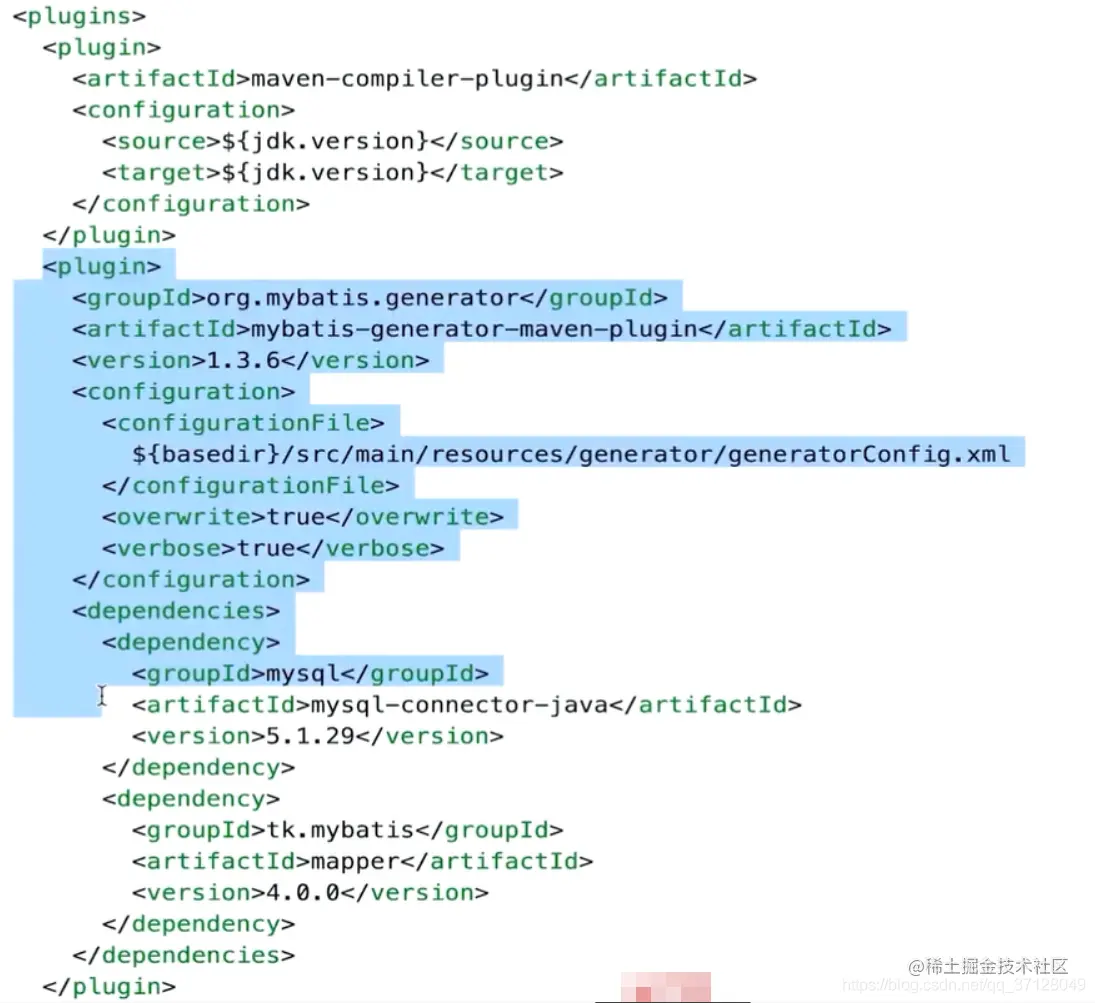Click the tk.mybatis groupId line
Image resolution: width=1095 pixels, height=1003 pixels.
pyautogui.click(x=347, y=830)
